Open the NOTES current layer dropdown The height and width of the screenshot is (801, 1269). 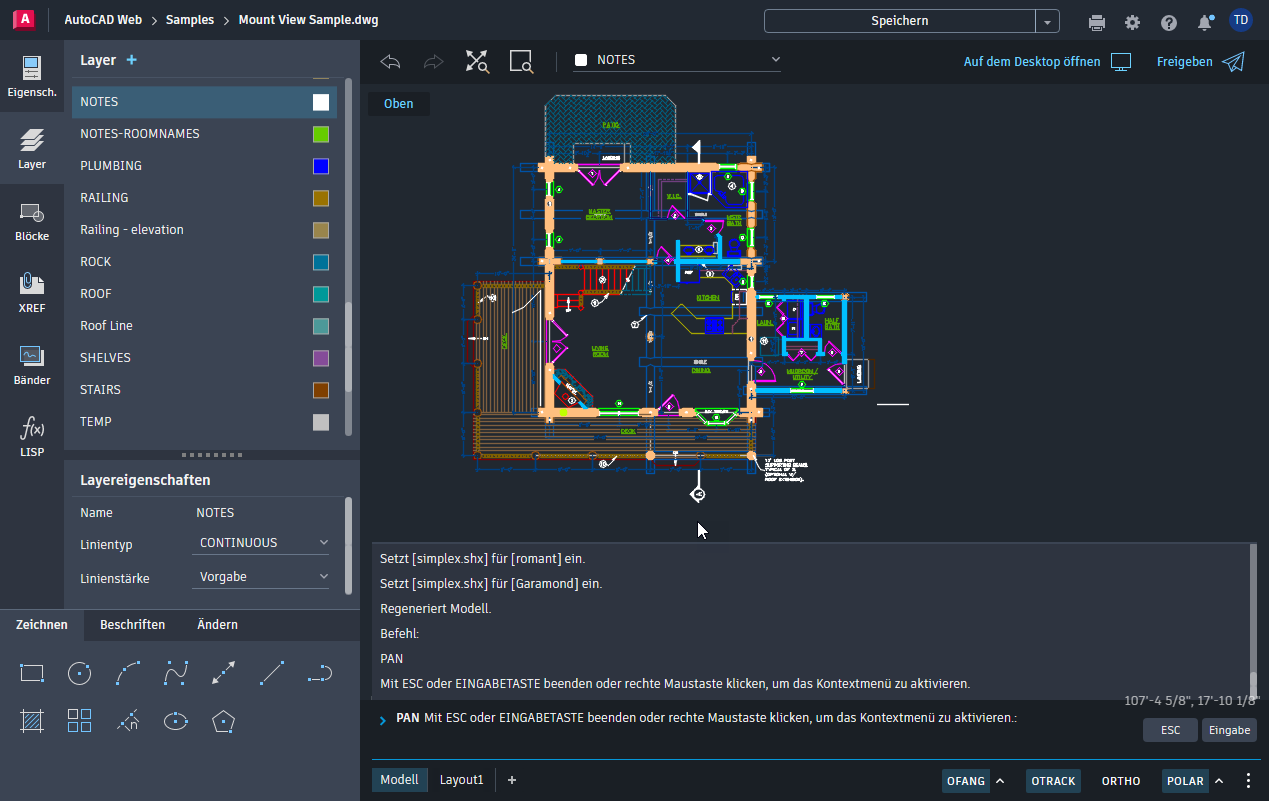(x=677, y=60)
